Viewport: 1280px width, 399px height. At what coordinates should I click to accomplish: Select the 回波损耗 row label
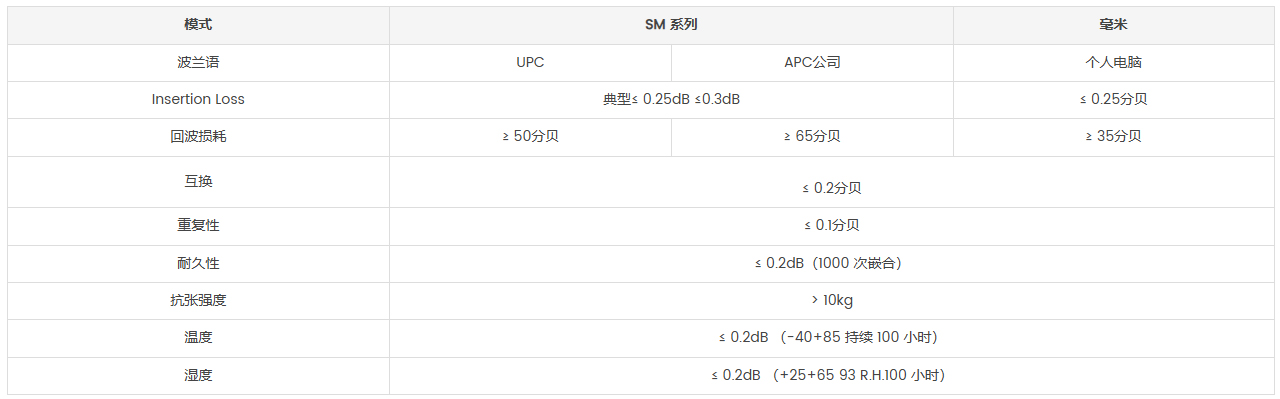[x=198, y=136]
